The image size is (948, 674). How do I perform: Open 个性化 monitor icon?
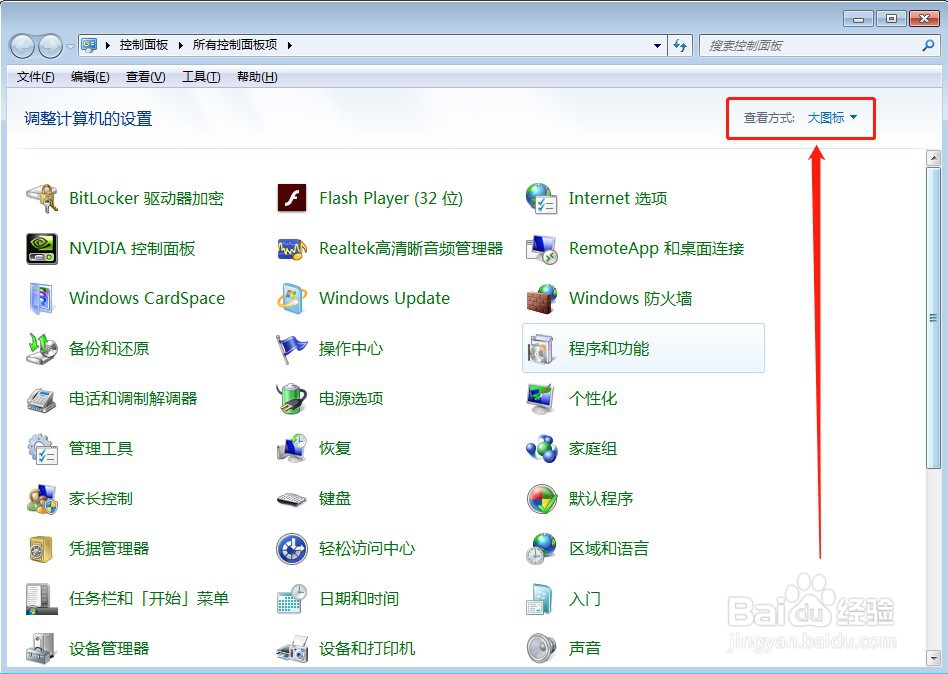(x=541, y=399)
